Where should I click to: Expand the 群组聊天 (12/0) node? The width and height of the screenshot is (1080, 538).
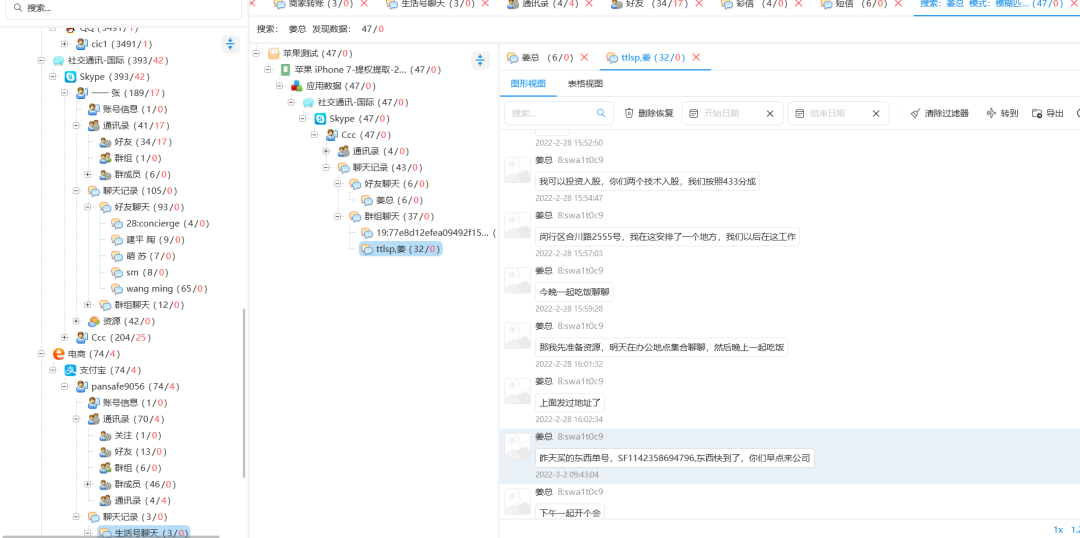tap(87, 304)
